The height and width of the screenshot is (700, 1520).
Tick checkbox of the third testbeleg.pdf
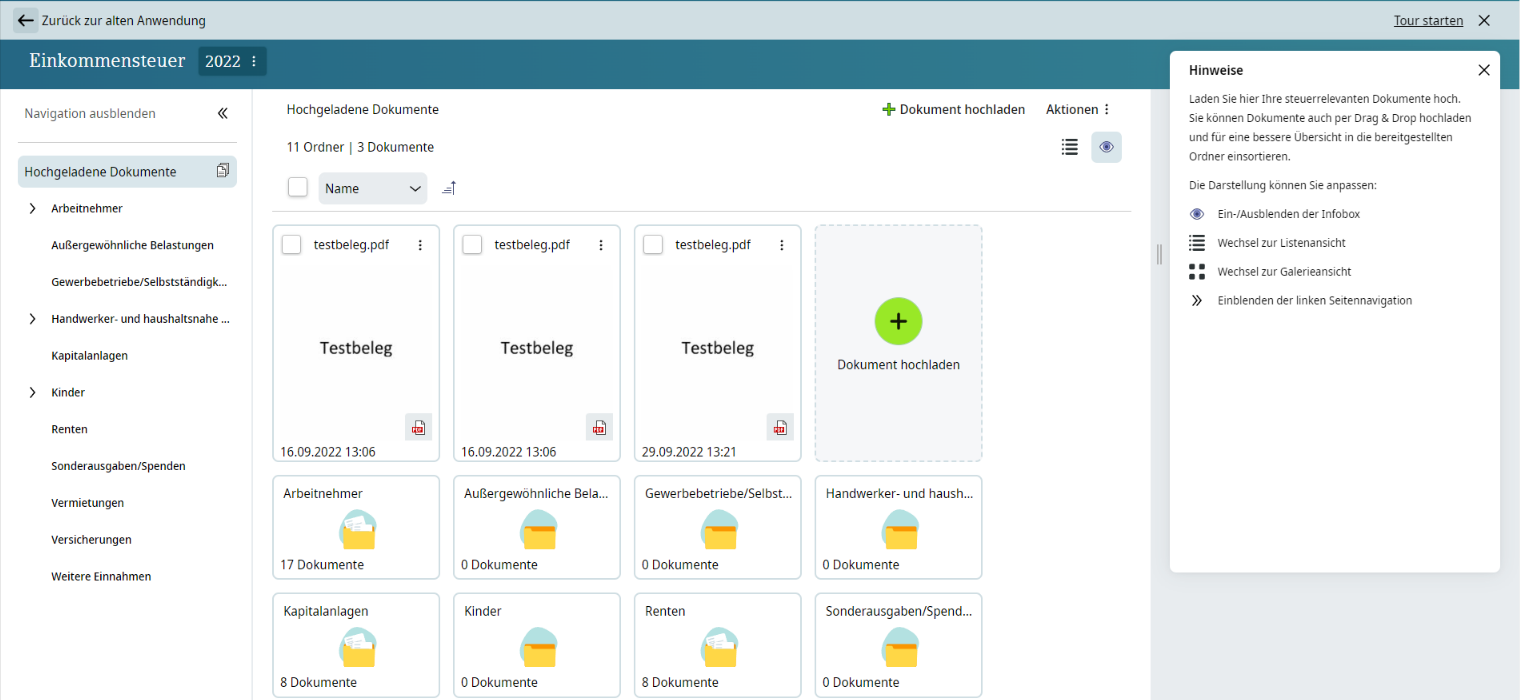(653, 245)
